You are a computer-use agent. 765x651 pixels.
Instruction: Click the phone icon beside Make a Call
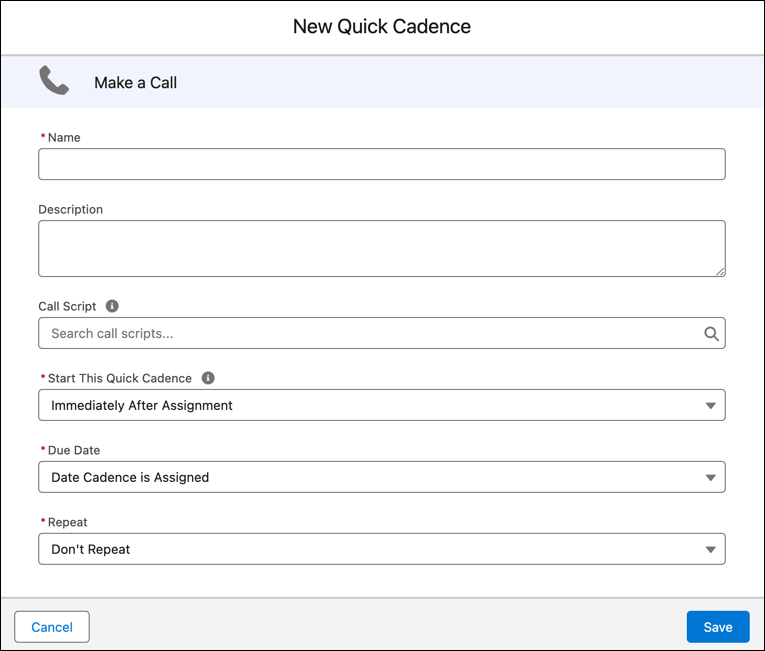point(54,81)
